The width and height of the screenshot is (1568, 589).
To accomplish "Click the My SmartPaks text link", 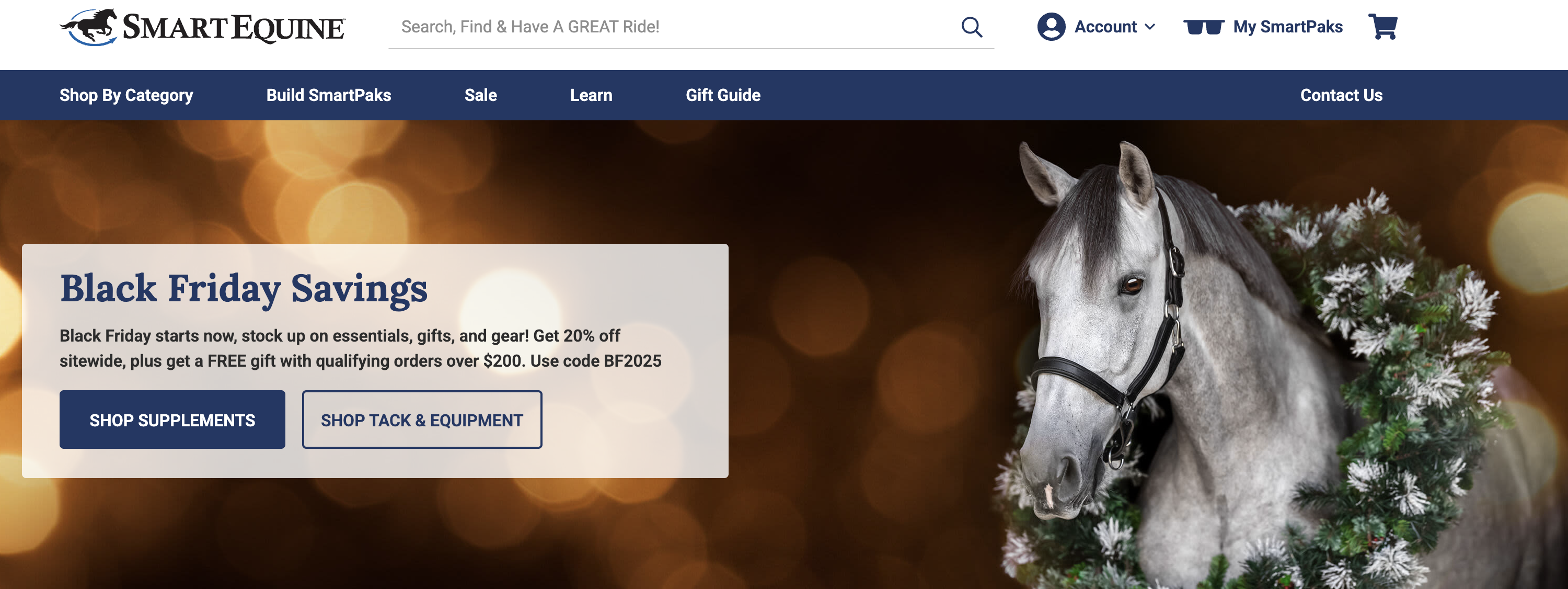I will pyautogui.click(x=1287, y=27).
